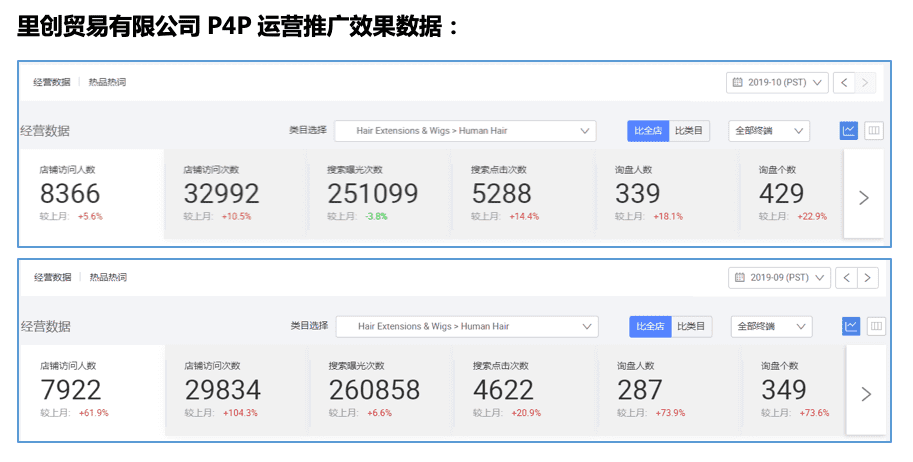Switch to table view in 2019-10 panel
This screenshot has height=462, width=913.
point(874,131)
